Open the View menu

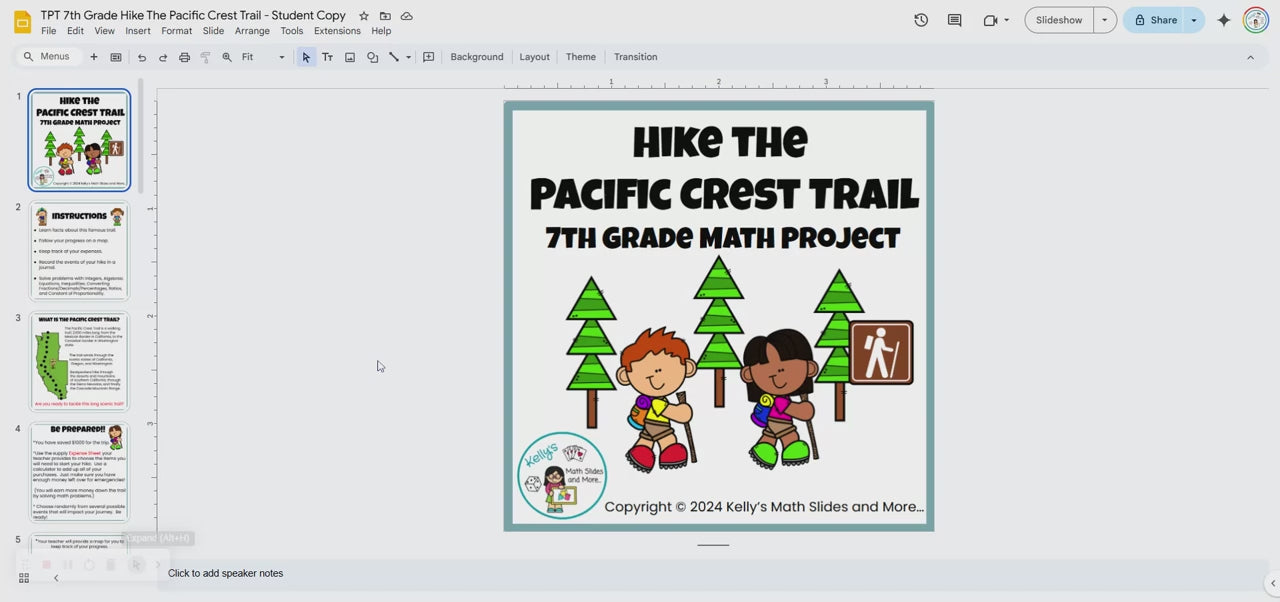[x=104, y=31]
